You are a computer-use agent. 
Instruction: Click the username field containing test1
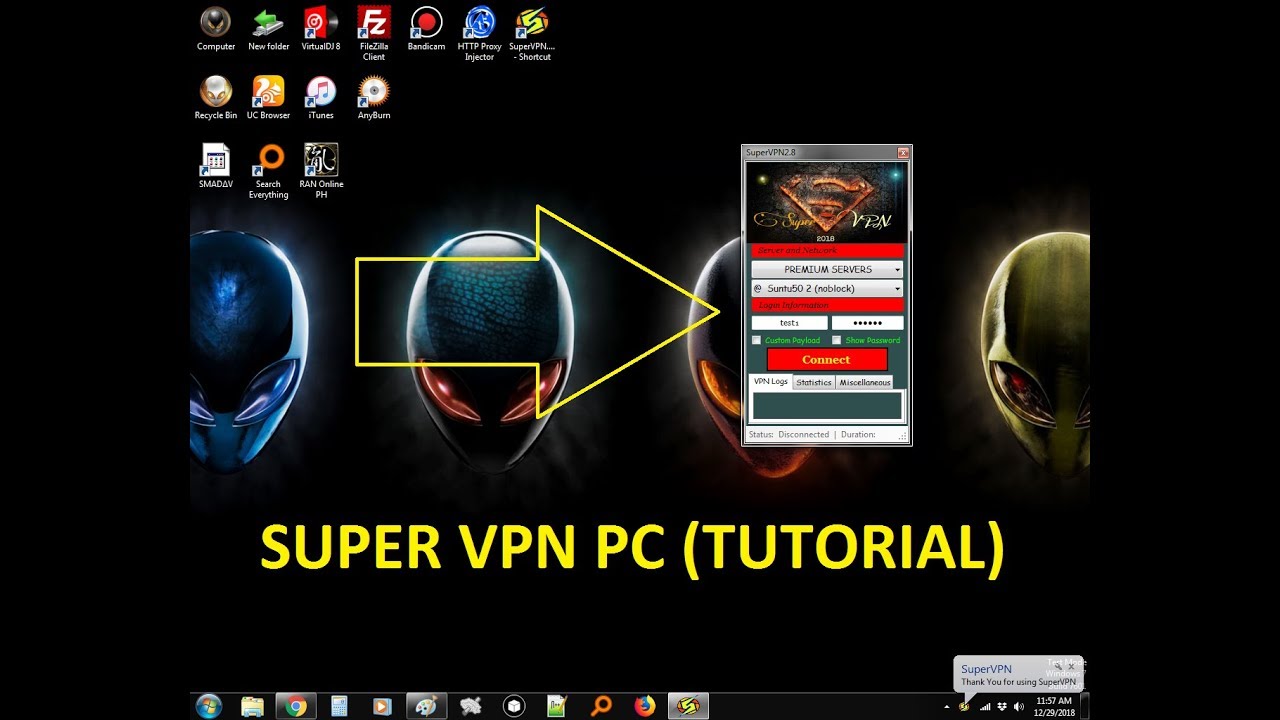click(x=790, y=323)
